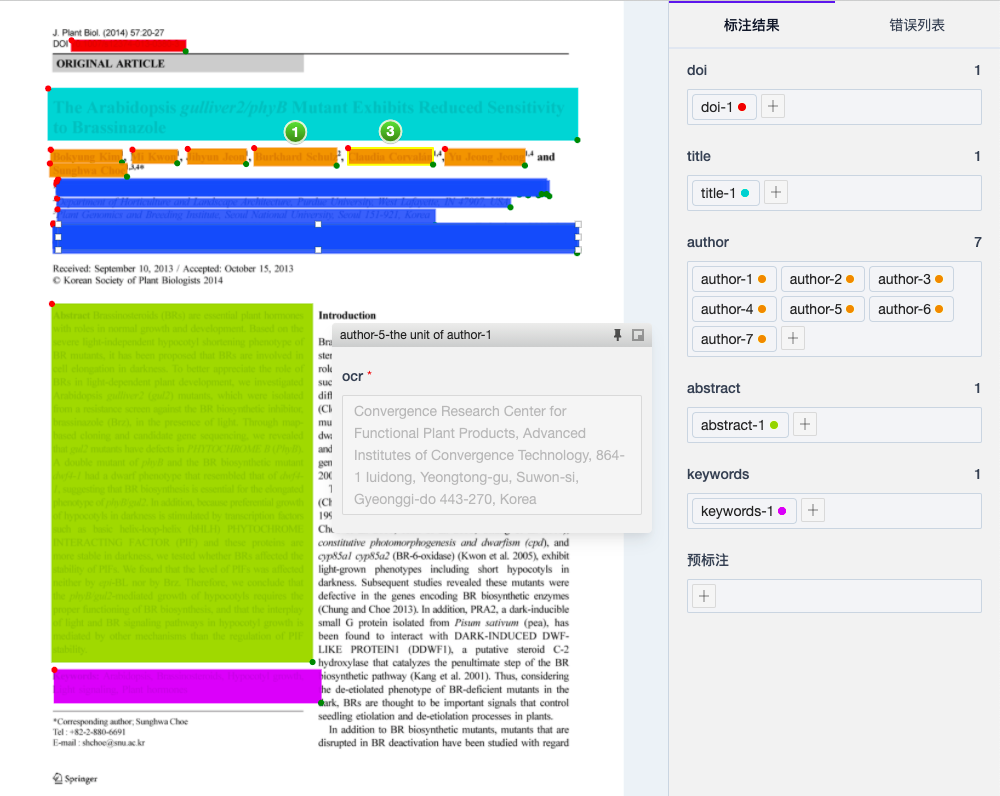The image size is (1000, 796).
Task: Maximize the author-5 popup panel
Action: 638,335
